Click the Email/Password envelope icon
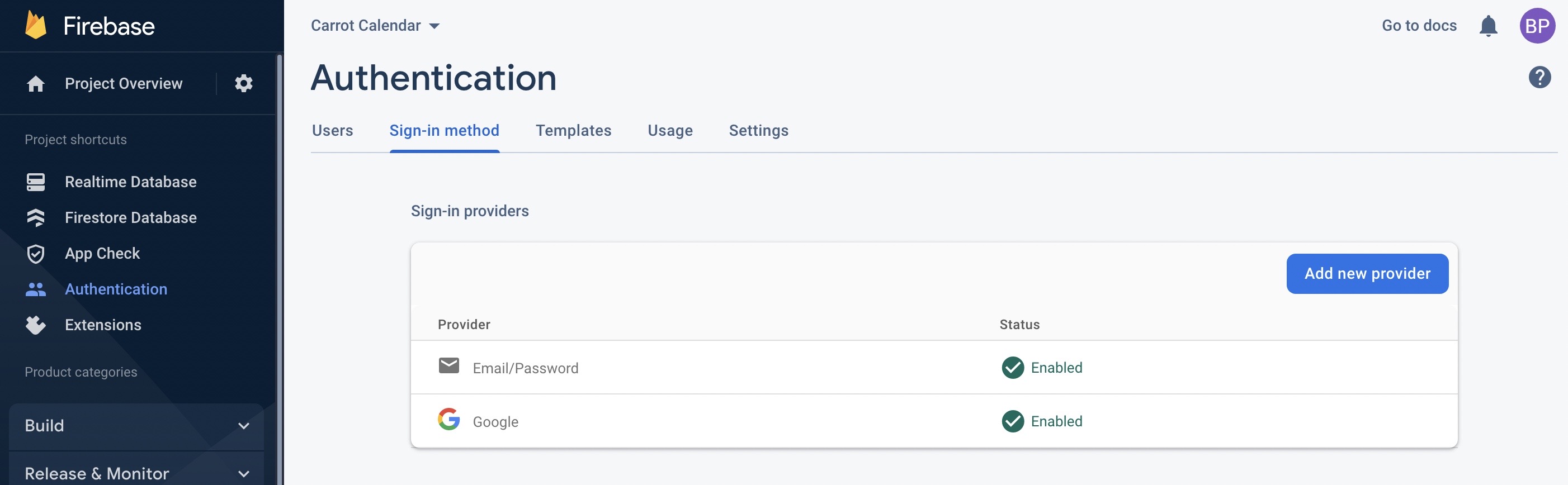This screenshot has width=1568, height=485. pos(448,366)
